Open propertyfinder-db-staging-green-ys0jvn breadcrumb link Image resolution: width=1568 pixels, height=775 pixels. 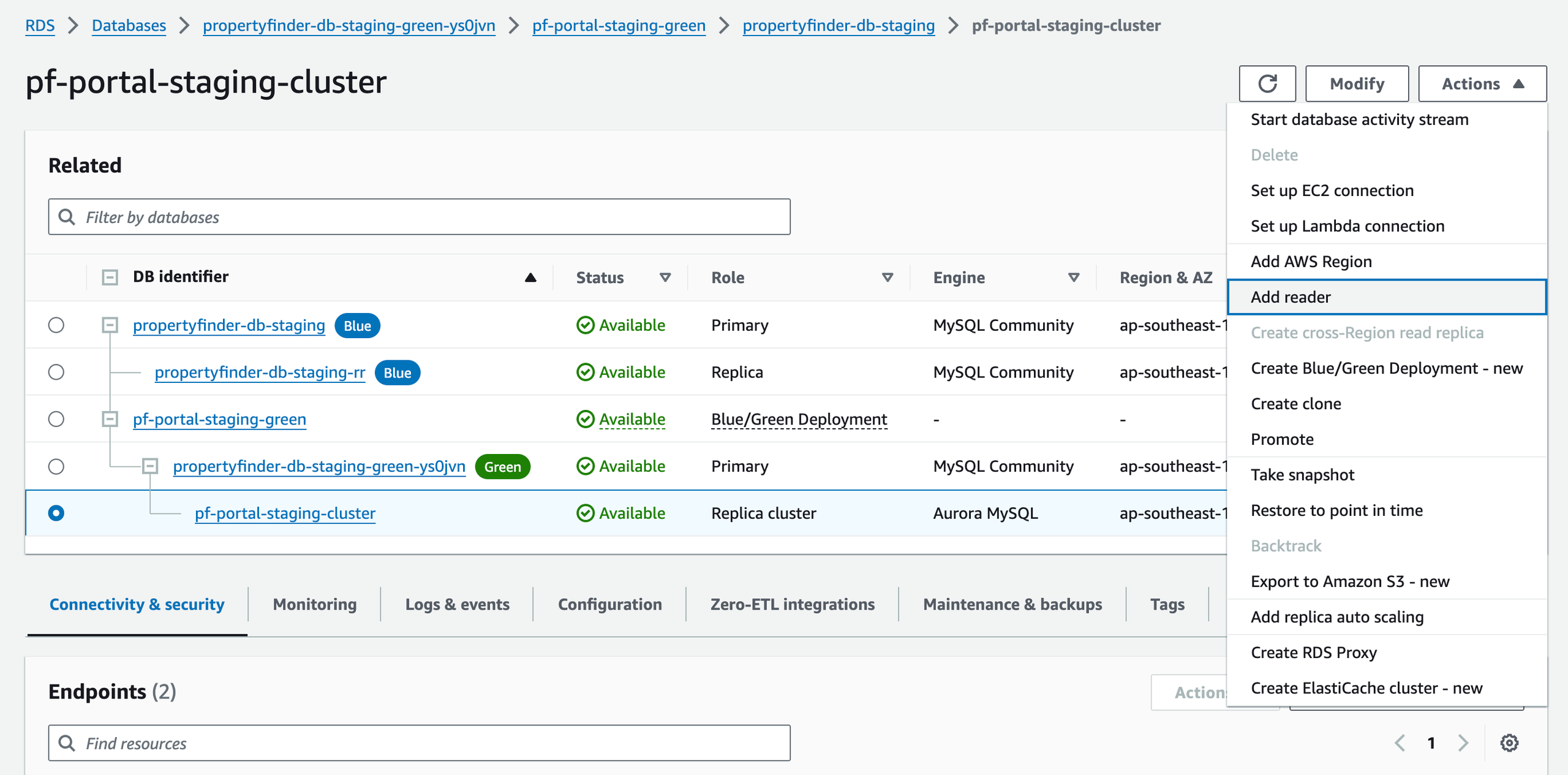pos(349,25)
